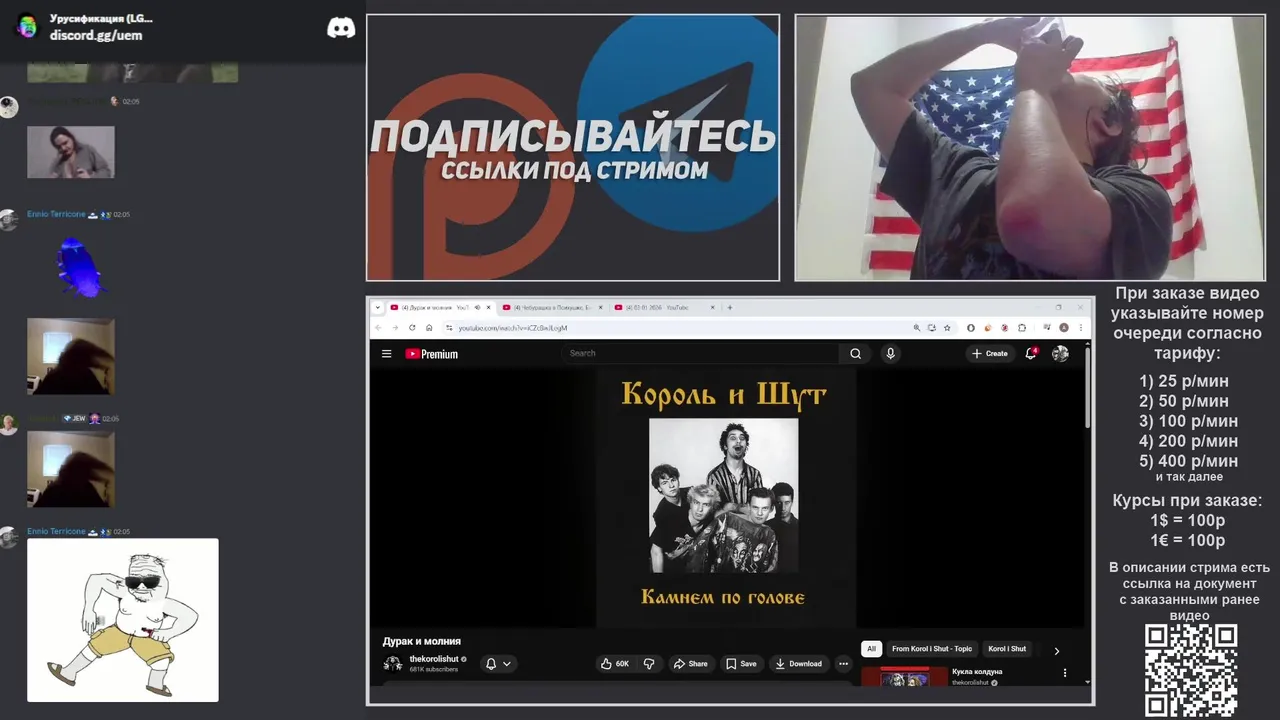
Task: Click the browser home icon
Action: coord(429,327)
